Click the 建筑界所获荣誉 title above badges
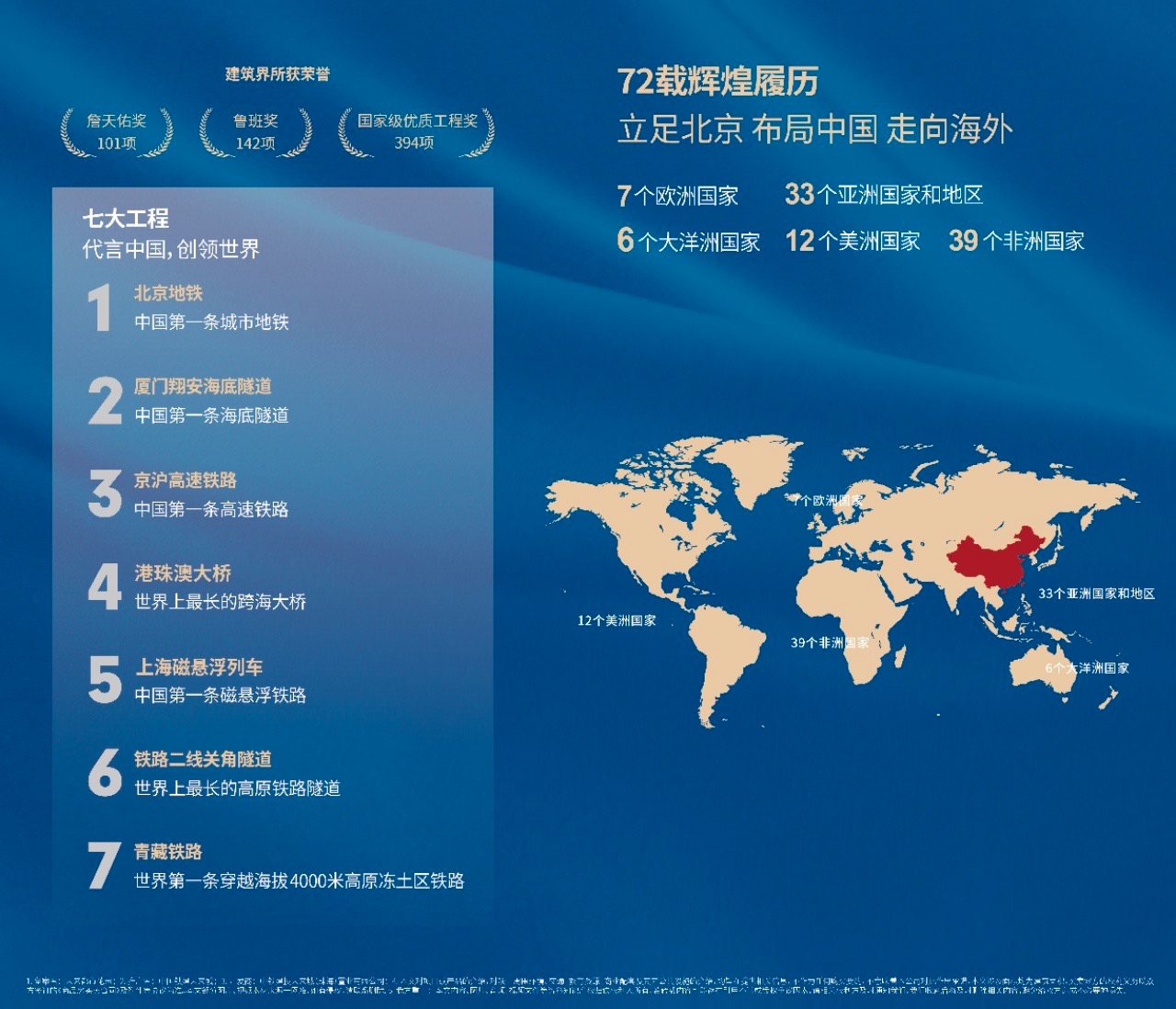 (277, 74)
